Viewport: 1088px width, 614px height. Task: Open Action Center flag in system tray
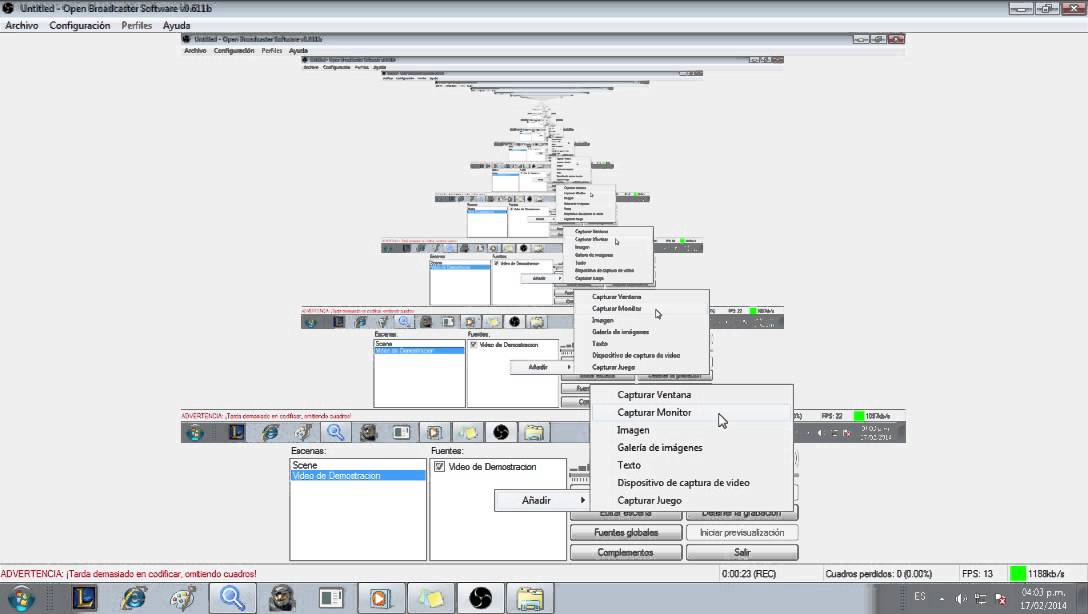pyautogui.click(x=1001, y=599)
